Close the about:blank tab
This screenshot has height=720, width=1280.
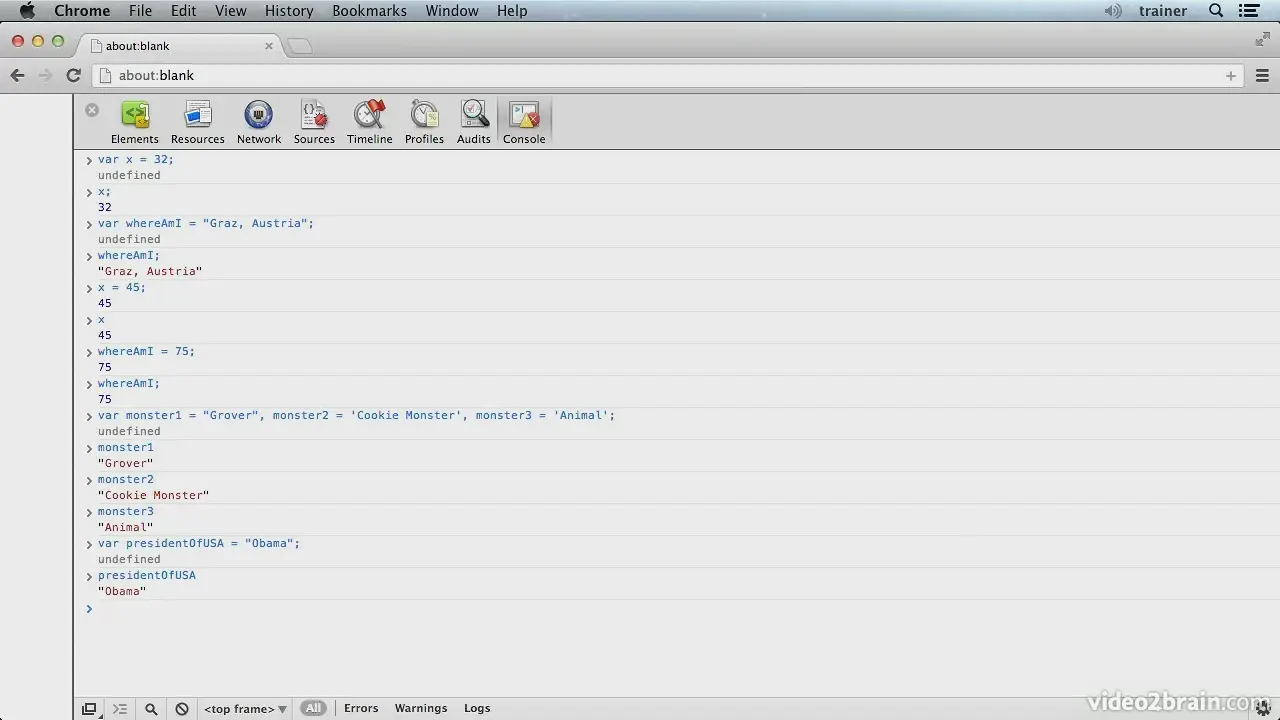[269, 45]
